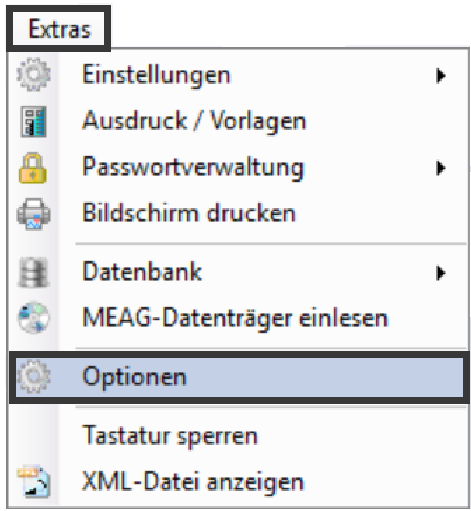The height and width of the screenshot is (511, 471).
Task: Click the XML file icon
Action: click(34, 481)
